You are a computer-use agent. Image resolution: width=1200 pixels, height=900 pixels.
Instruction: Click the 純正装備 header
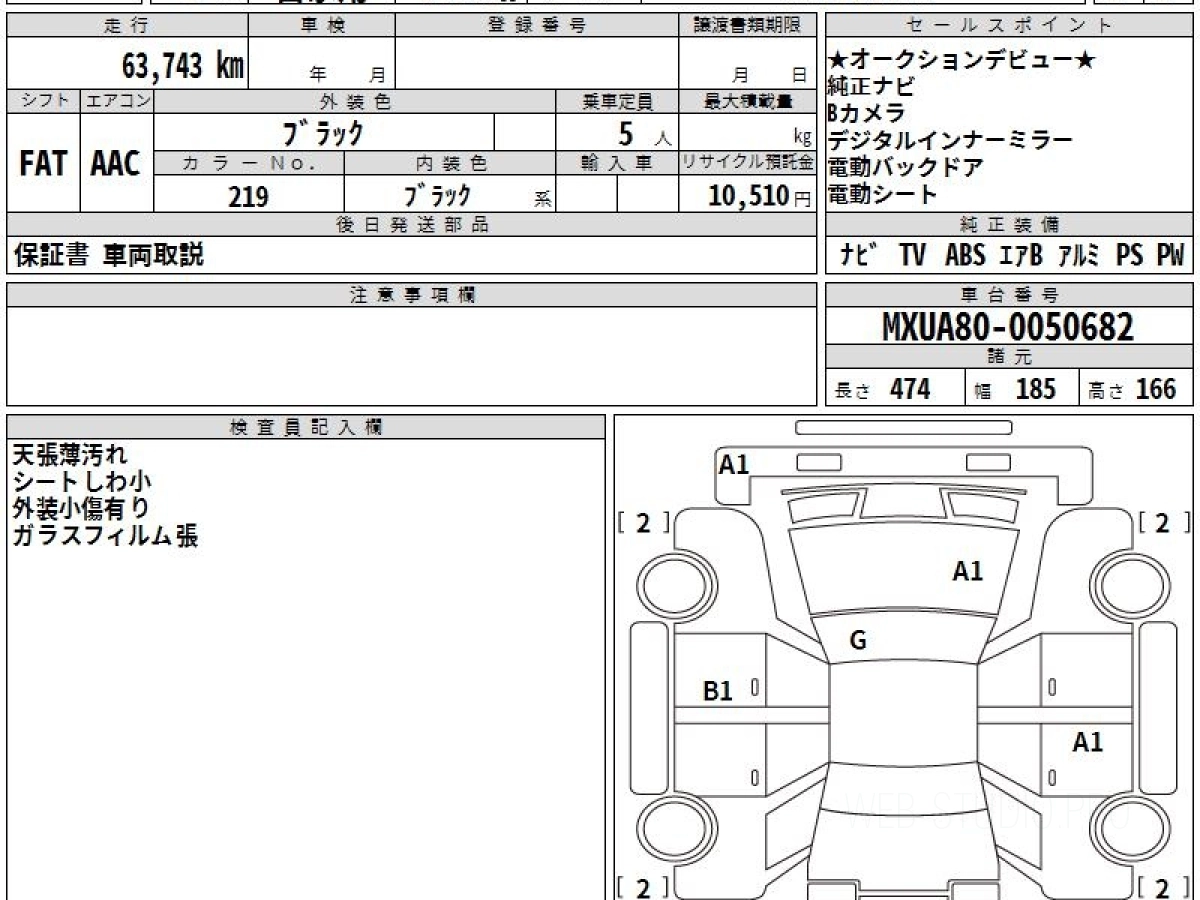click(x=1009, y=224)
